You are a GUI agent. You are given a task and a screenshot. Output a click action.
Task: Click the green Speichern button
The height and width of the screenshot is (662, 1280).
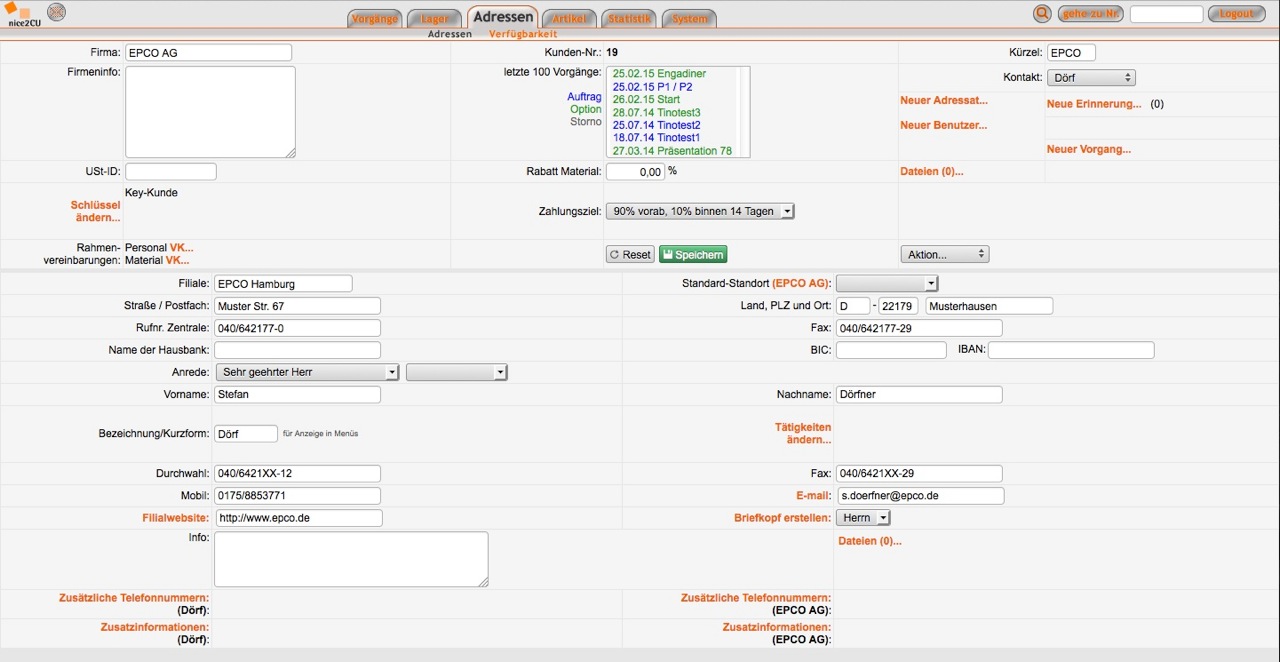tap(693, 255)
